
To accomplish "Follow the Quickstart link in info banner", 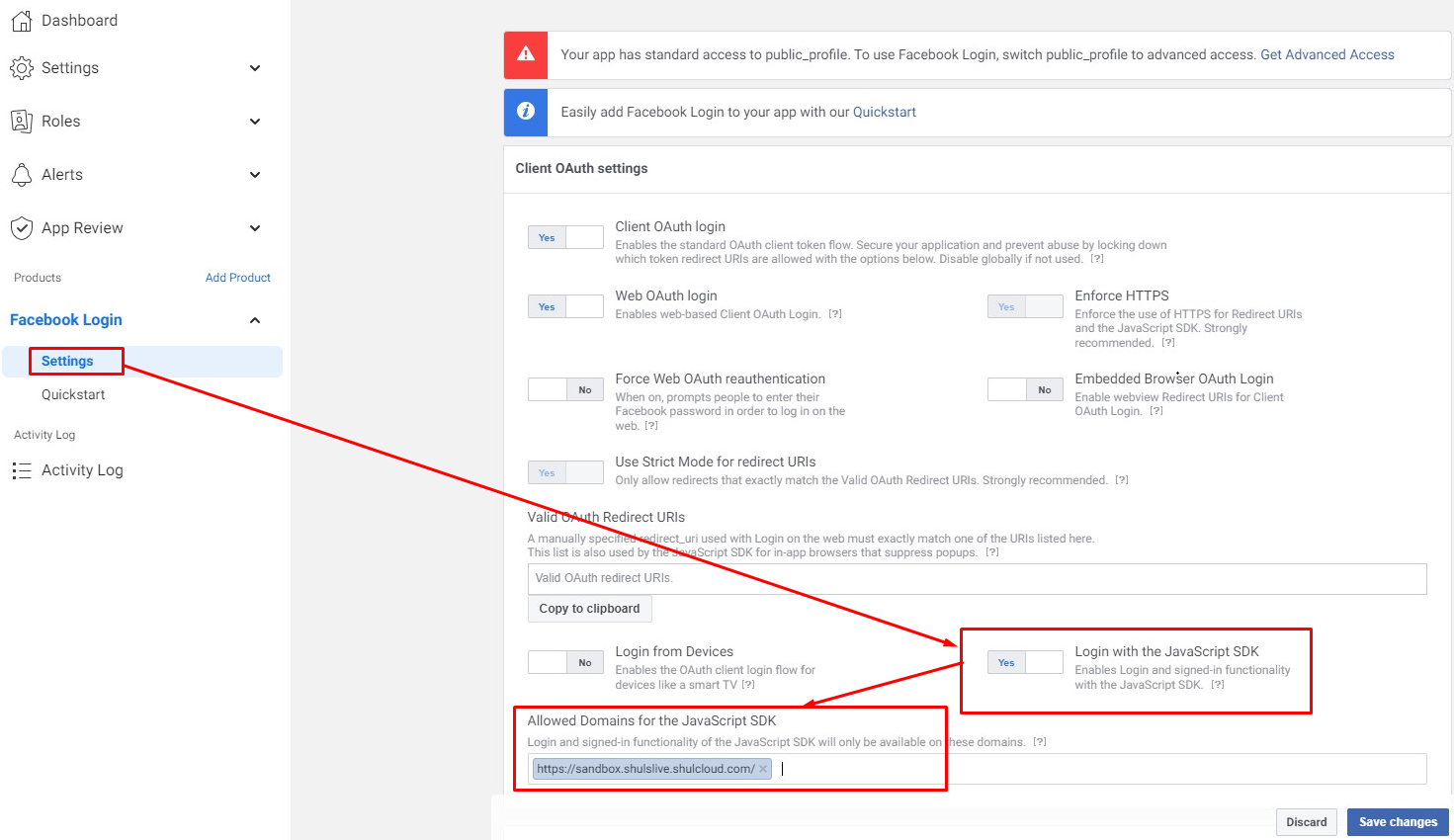I will [x=885, y=113].
